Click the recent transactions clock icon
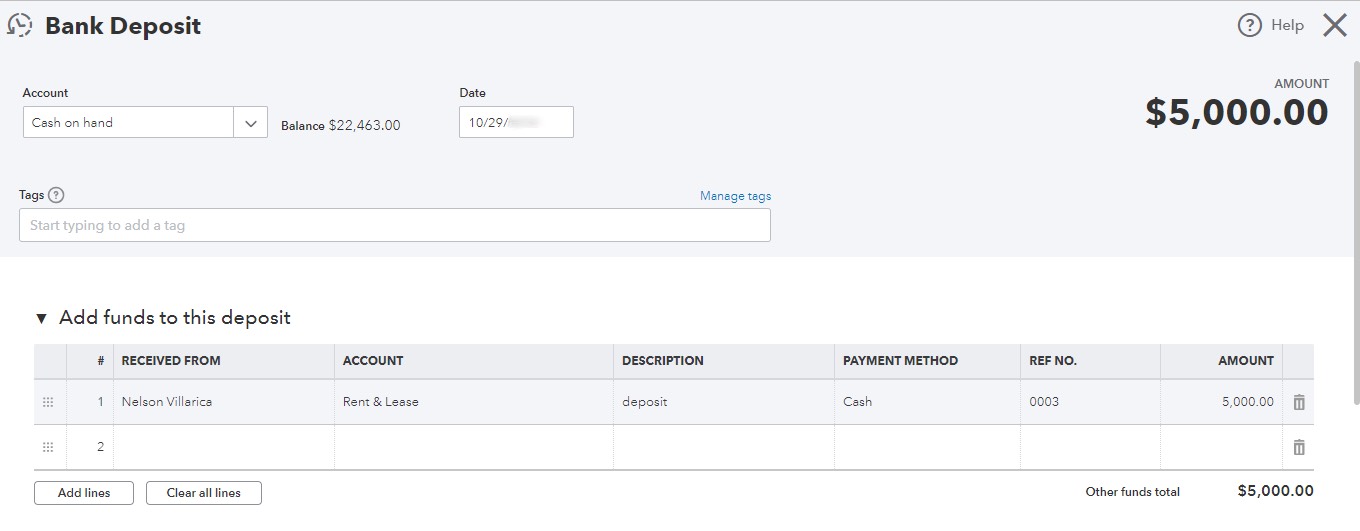The image size is (1360, 531). pyautogui.click(x=20, y=26)
